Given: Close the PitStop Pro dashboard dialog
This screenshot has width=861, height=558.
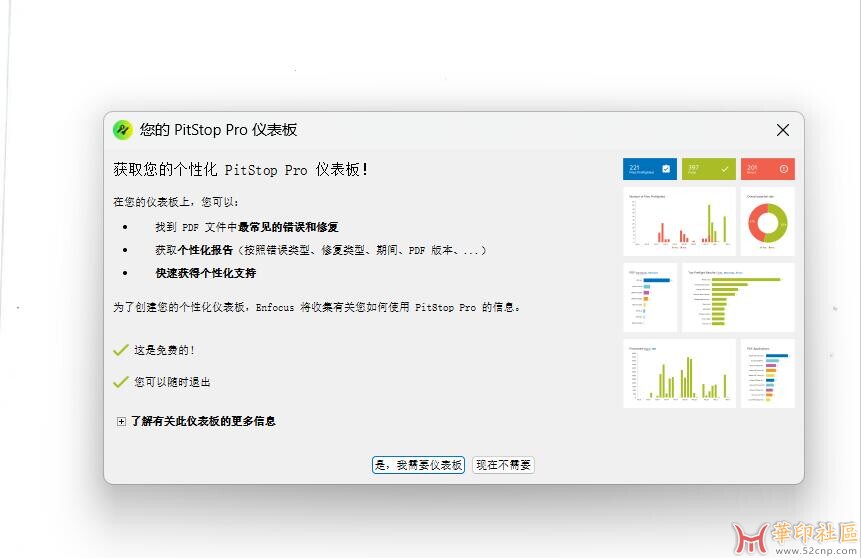Looking at the screenshot, I should (782, 130).
